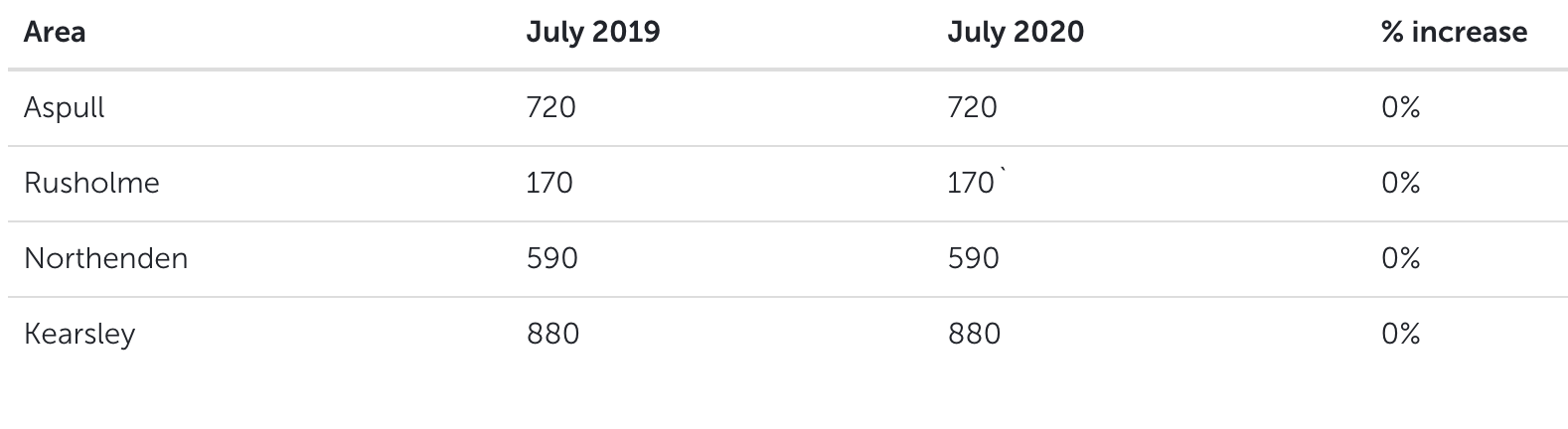Select the Rusholme row name

click(x=91, y=183)
